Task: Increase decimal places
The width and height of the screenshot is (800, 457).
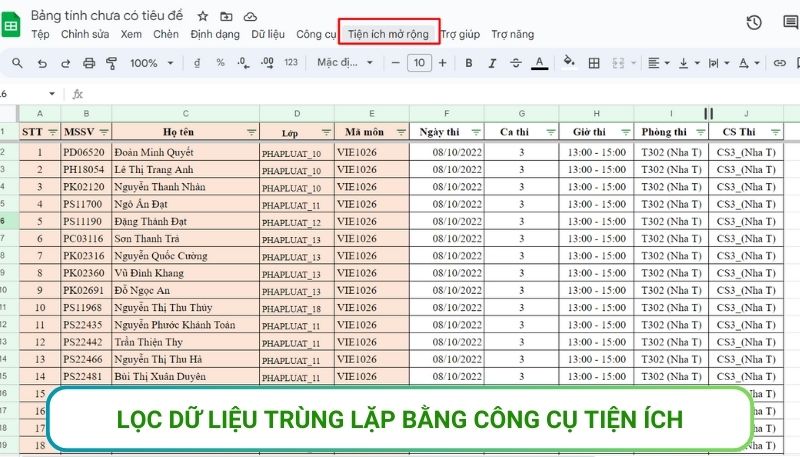Action: pos(267,63)
